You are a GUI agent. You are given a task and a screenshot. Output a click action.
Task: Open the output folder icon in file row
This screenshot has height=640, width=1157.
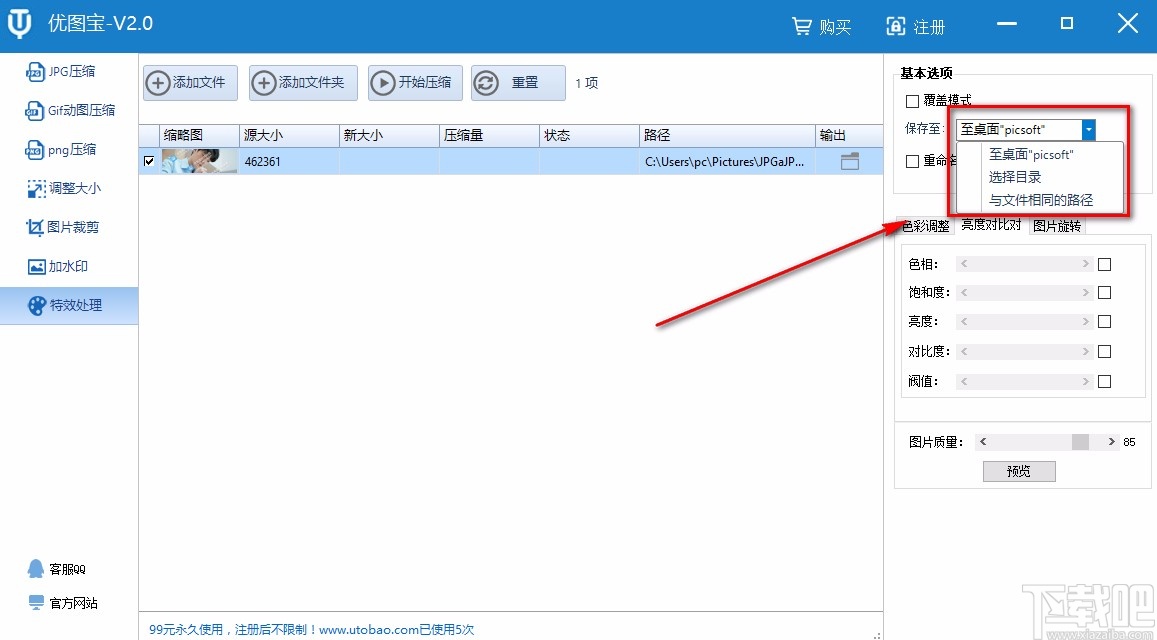pyautogui.click(x=849, y=162)
